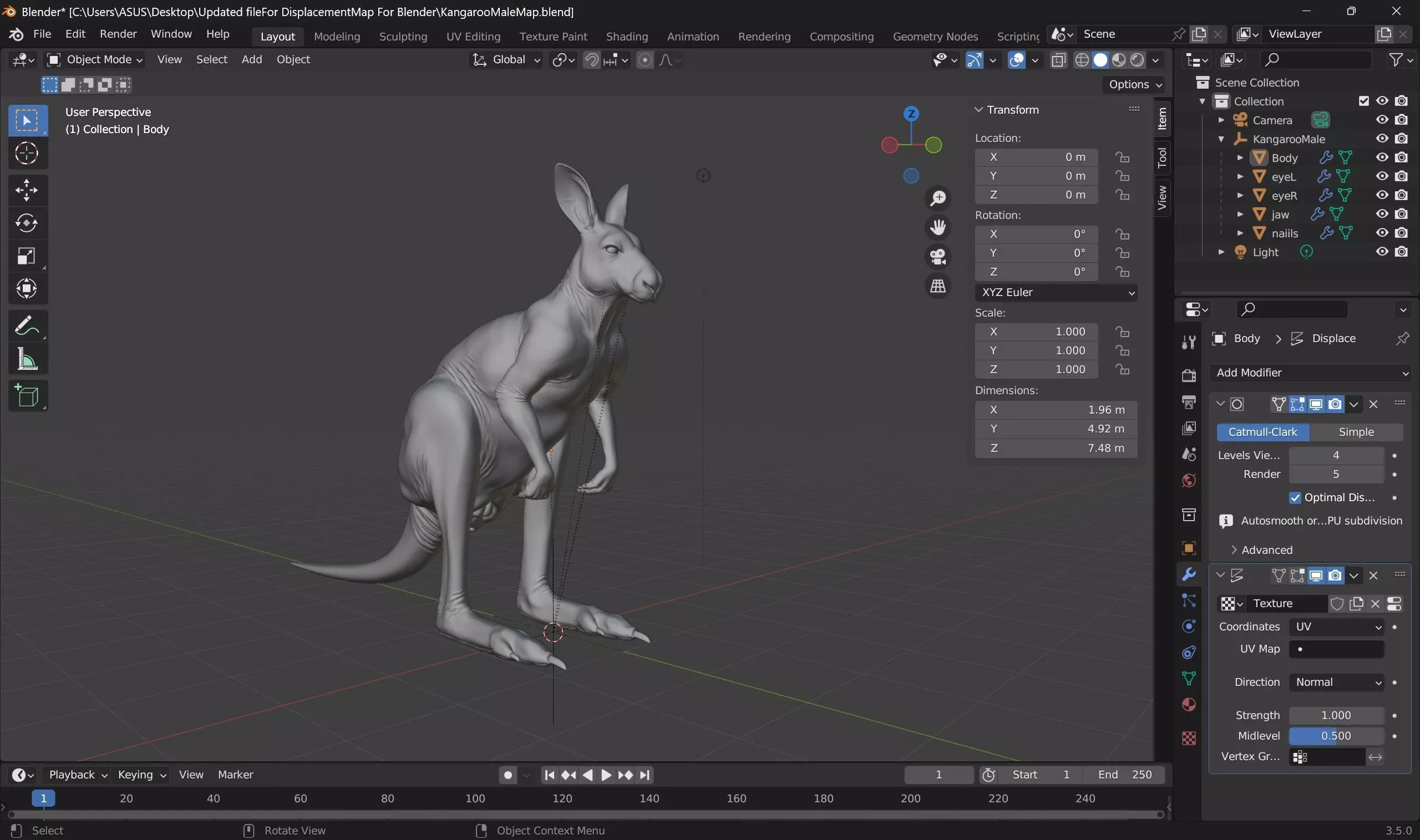Viewport: 1420px width, 840px height.
Task: Click the Levels Viewport value field
Action: 1336,455
